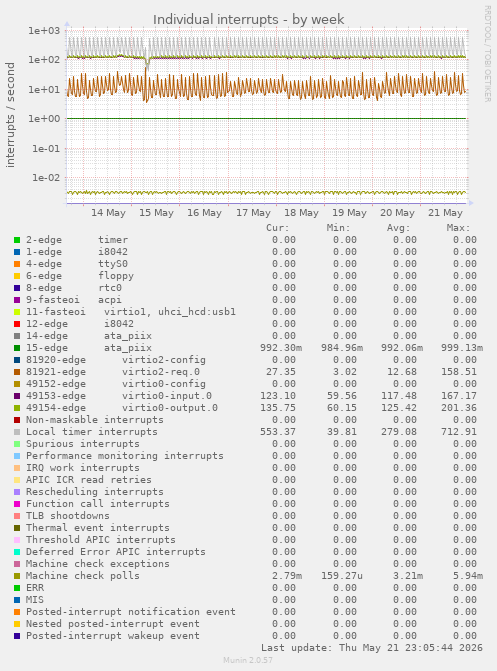The height and width of the screenshot is (671, 497).
Task: Click the olive Machine check polls swatch
Action: click(x=17, y=576)
